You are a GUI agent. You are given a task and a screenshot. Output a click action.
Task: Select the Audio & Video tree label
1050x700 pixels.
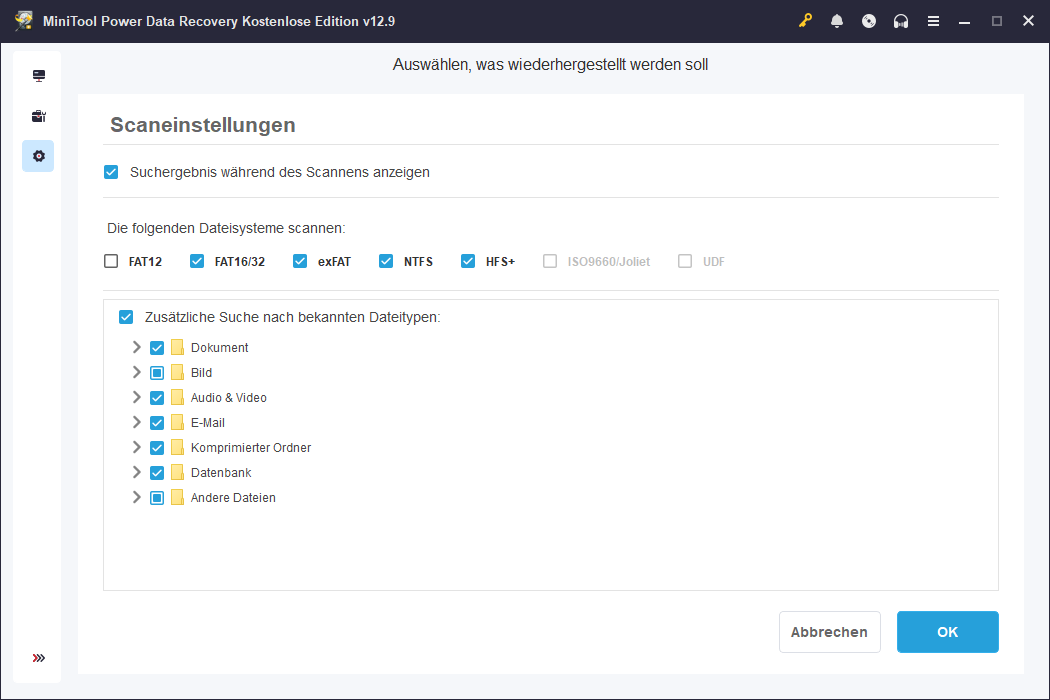tap(228, 398)
